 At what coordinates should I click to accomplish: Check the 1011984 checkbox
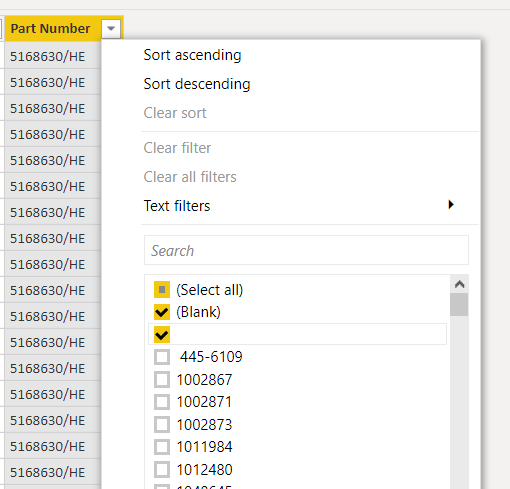pyautogui.click(x=162, y=447)
